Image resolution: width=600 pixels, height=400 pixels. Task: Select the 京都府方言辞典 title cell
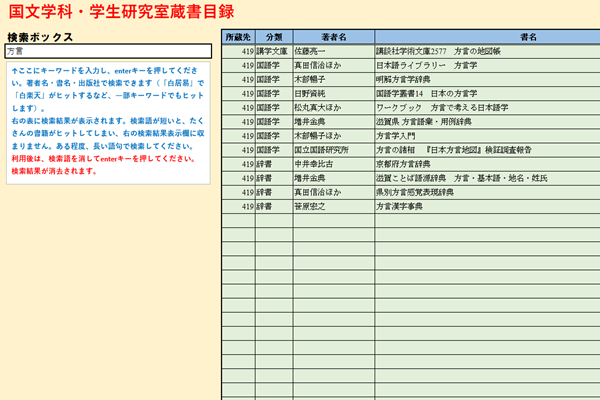tap(486, 164)
